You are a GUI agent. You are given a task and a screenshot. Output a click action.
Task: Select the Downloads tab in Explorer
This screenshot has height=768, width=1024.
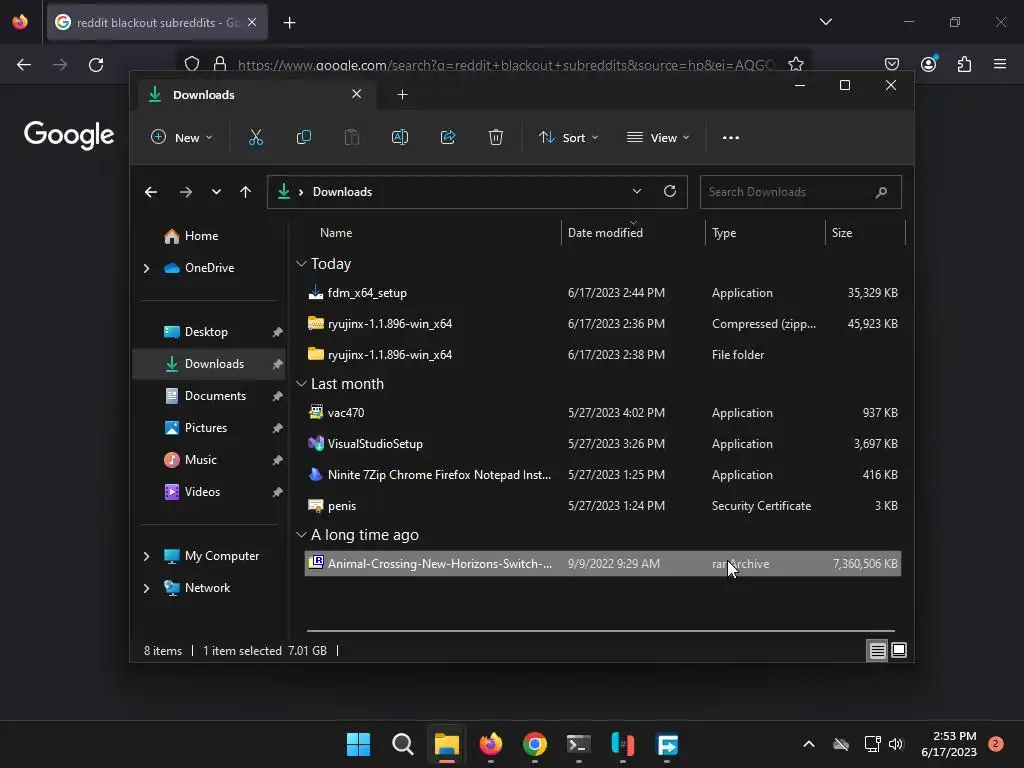(x=257, y=95)
